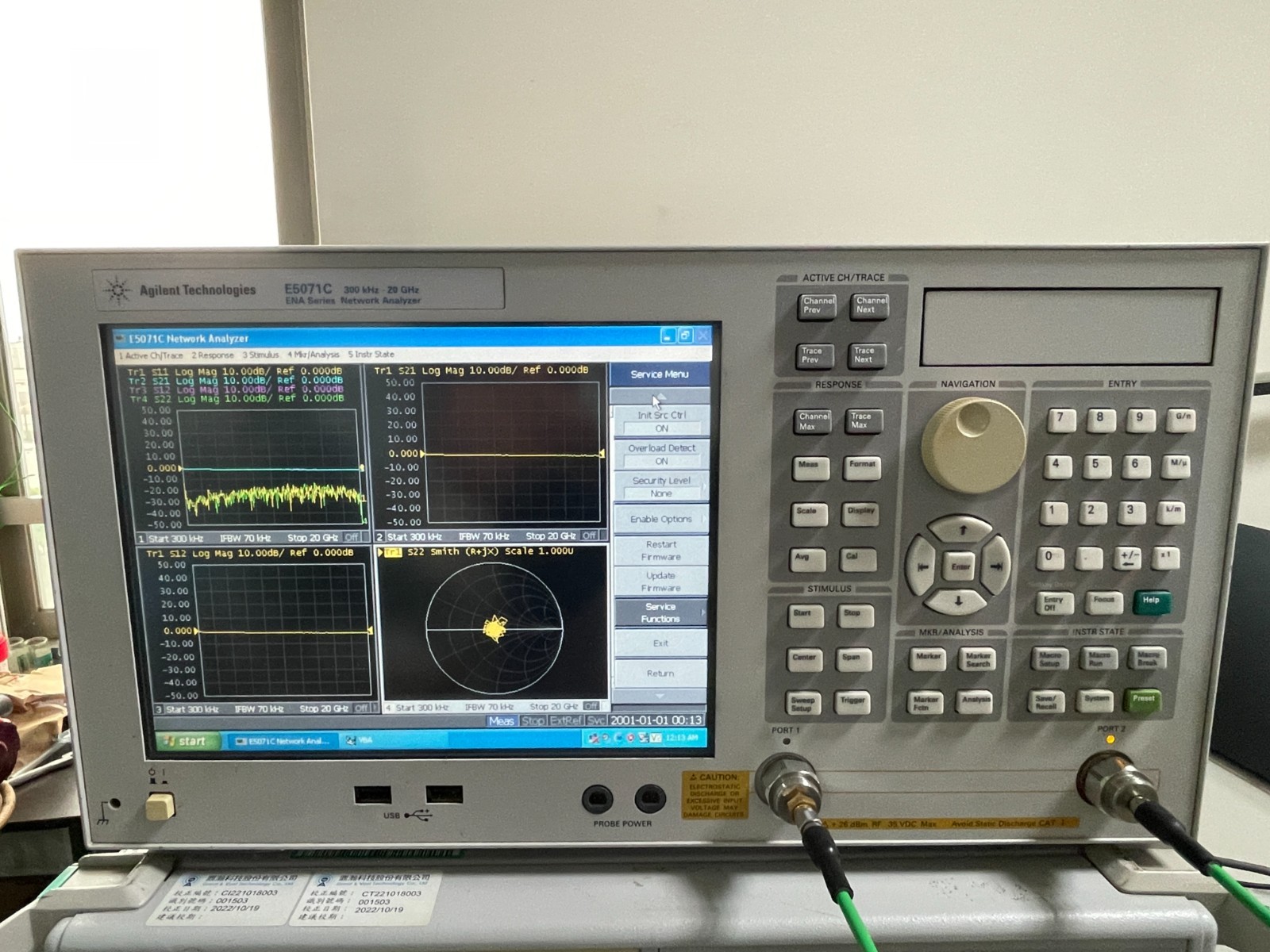
Task: Expand the Security Level softkey submenu
Action: (661, 486)
